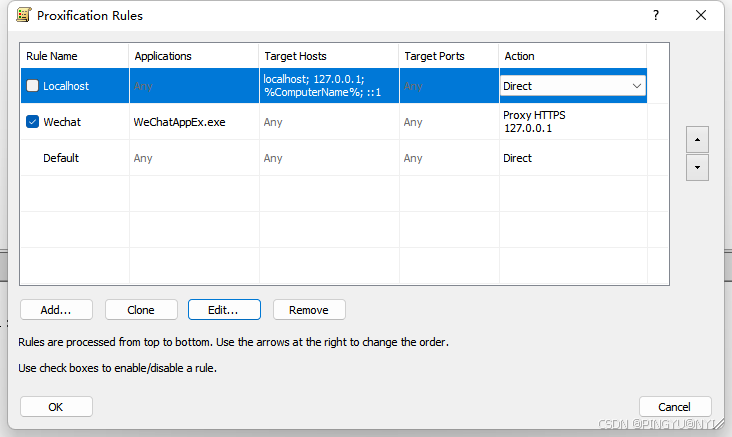Move the selected rule up with the up arrow
The width and height of the screenshot is (732, 437).
coord(697,139)
